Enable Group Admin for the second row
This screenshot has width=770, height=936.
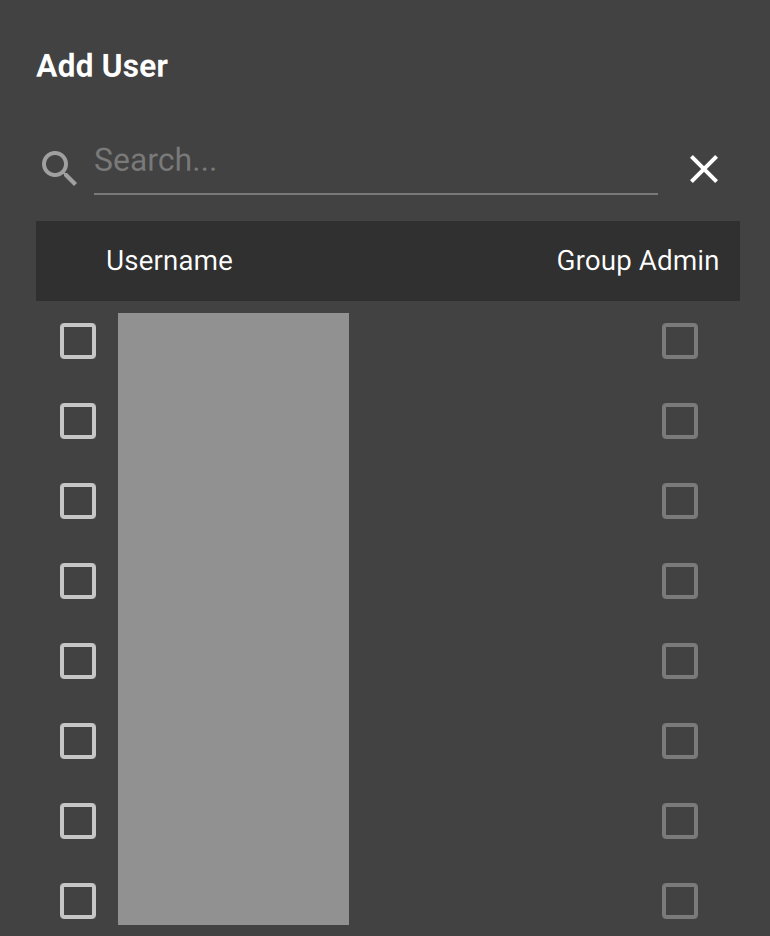(680, 421)
